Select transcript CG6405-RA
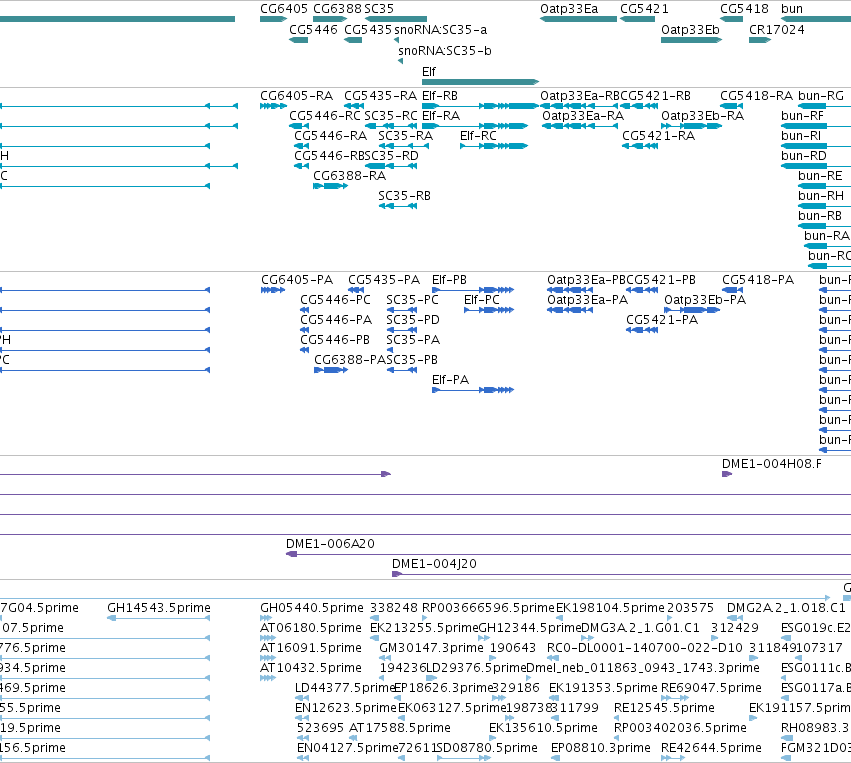Screen dimensions: 851x763 point(273,106)
